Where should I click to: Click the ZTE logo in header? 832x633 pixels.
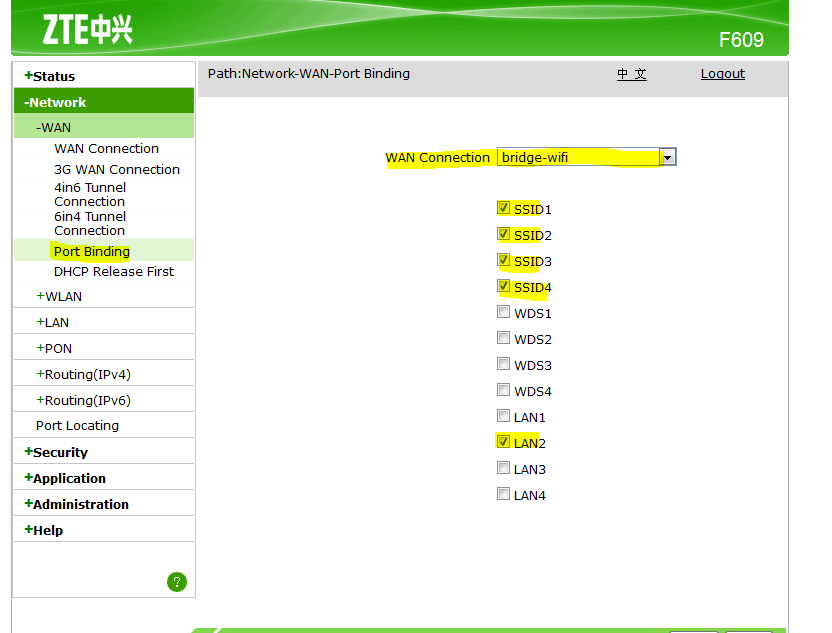tap(88, 29)
